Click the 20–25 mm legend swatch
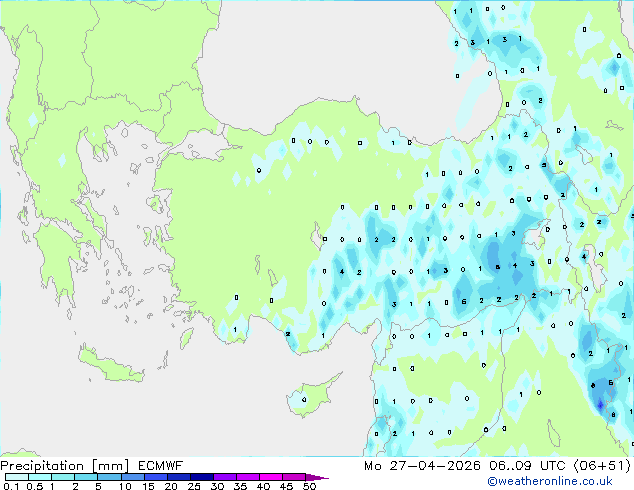The image size is (634, 490). tap(178, 477)
